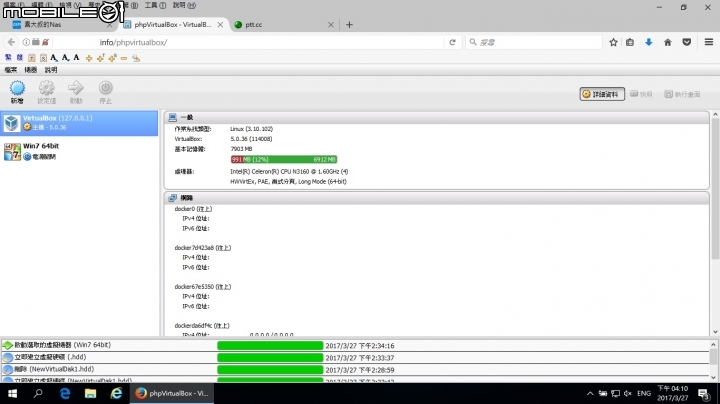
Task: Click the memory usage bar 991 MB
Action: point(284,159)
